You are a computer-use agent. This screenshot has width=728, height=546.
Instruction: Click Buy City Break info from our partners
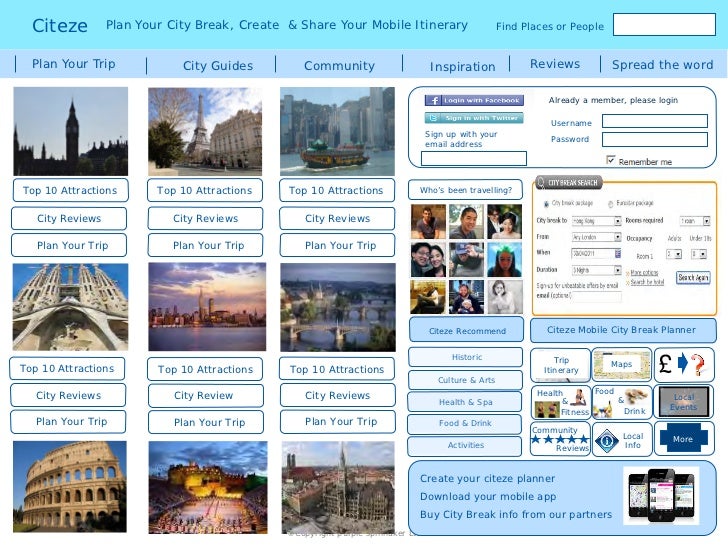pyautogui.click(x=516, y=515)
